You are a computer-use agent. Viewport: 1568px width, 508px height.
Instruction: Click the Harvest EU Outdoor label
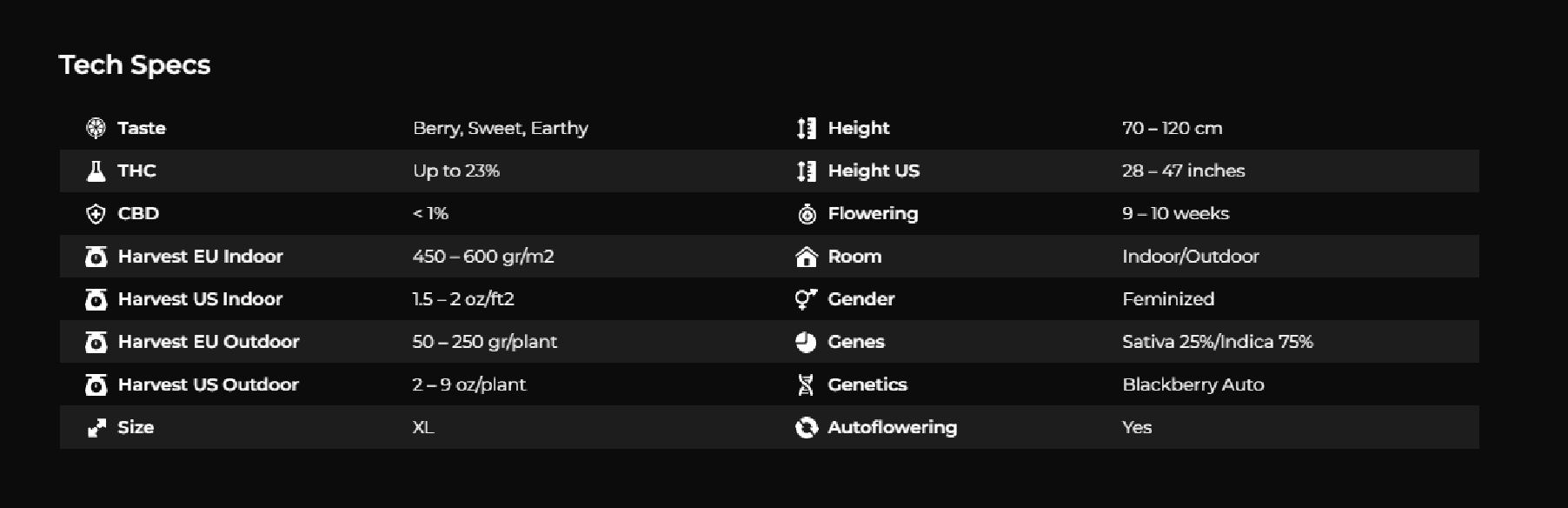point(209,342)
